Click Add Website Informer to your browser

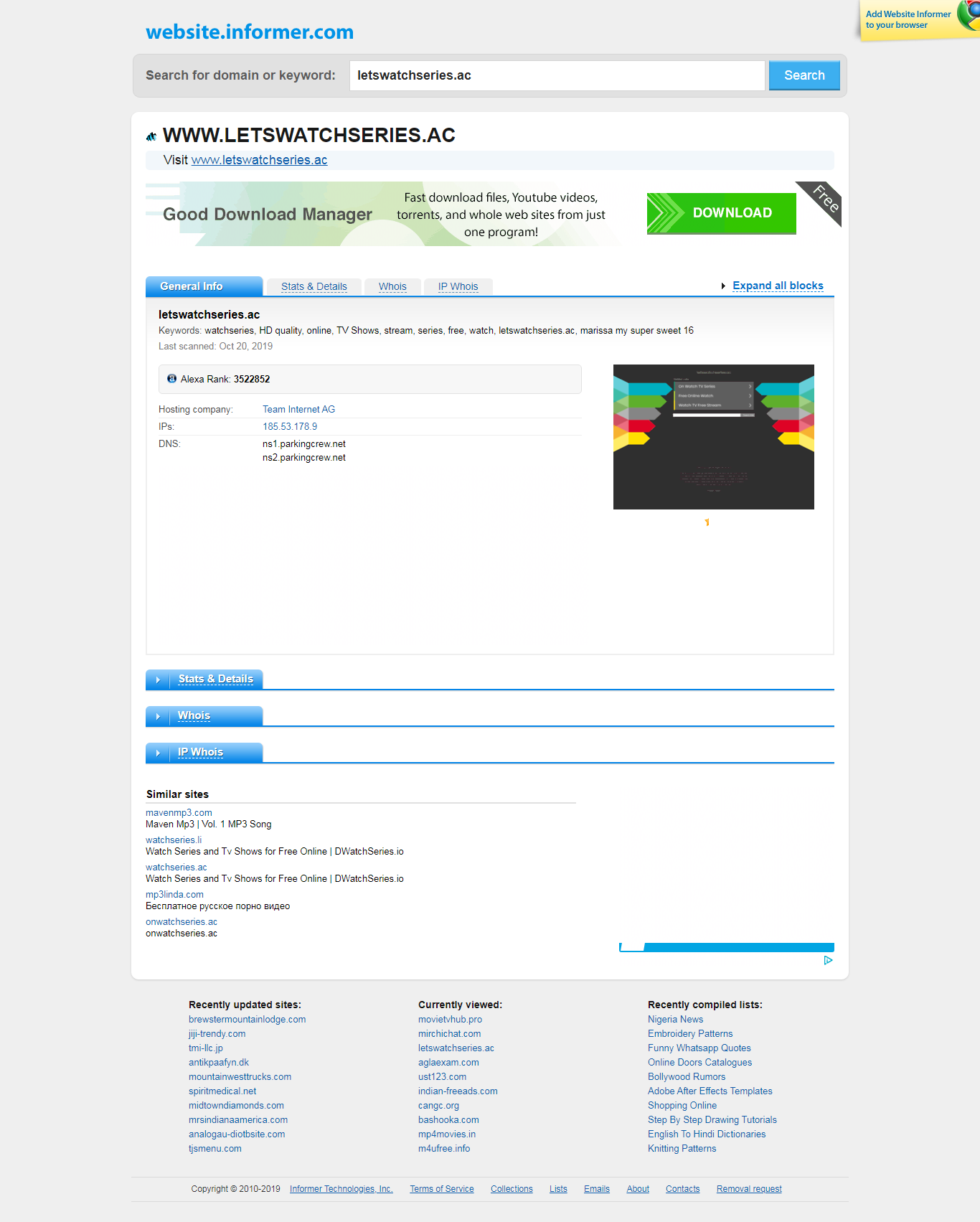[x=908, y=19]
